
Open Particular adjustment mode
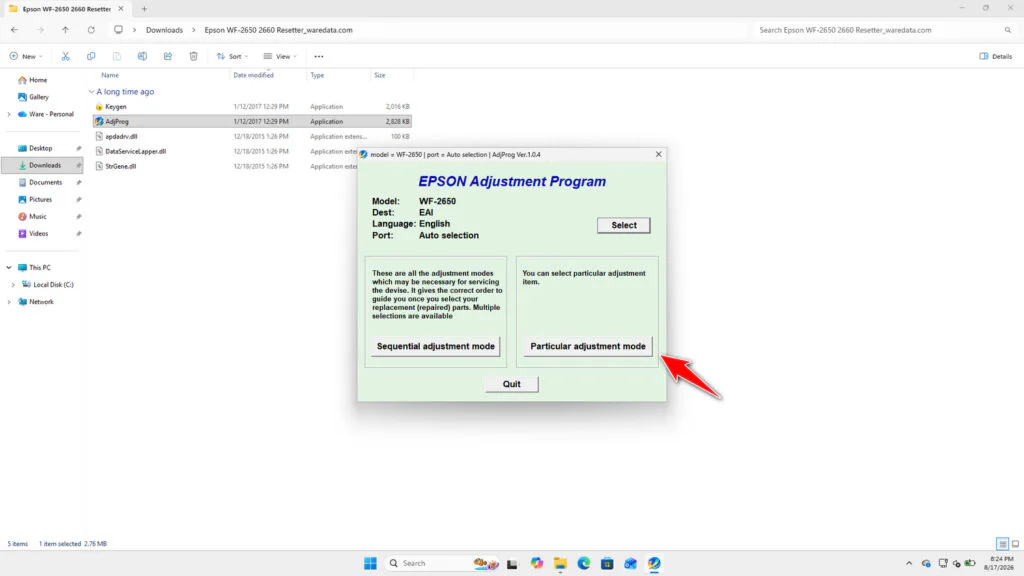click(587, 346)
